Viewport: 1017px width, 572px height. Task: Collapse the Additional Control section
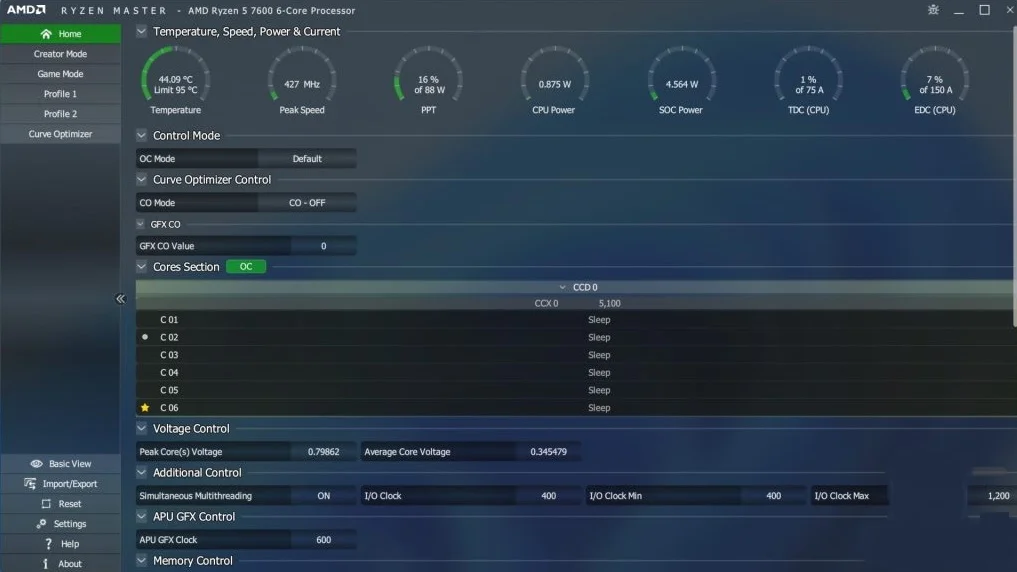pos(141,473)
